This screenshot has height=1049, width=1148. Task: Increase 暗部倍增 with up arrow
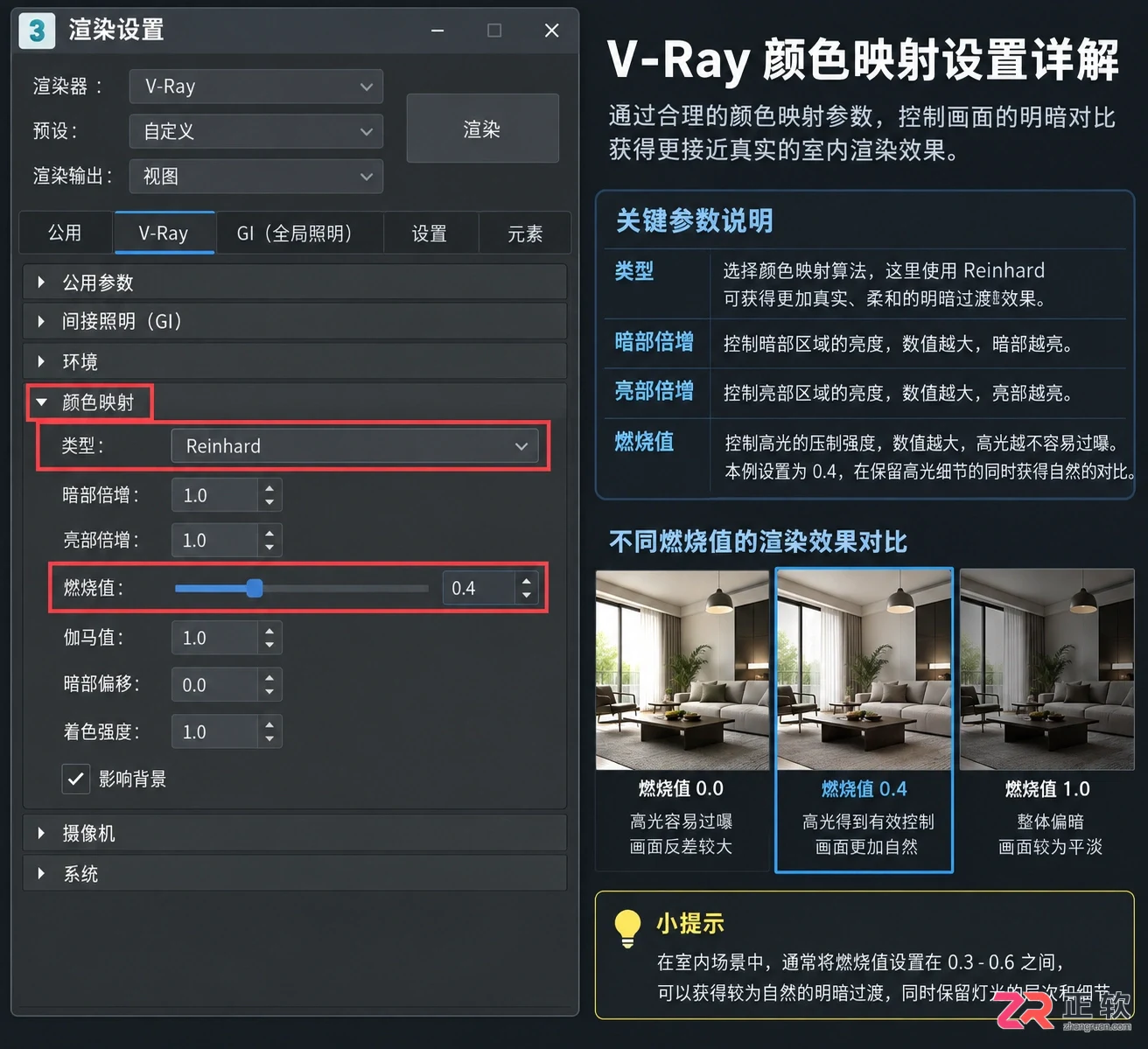269,487
